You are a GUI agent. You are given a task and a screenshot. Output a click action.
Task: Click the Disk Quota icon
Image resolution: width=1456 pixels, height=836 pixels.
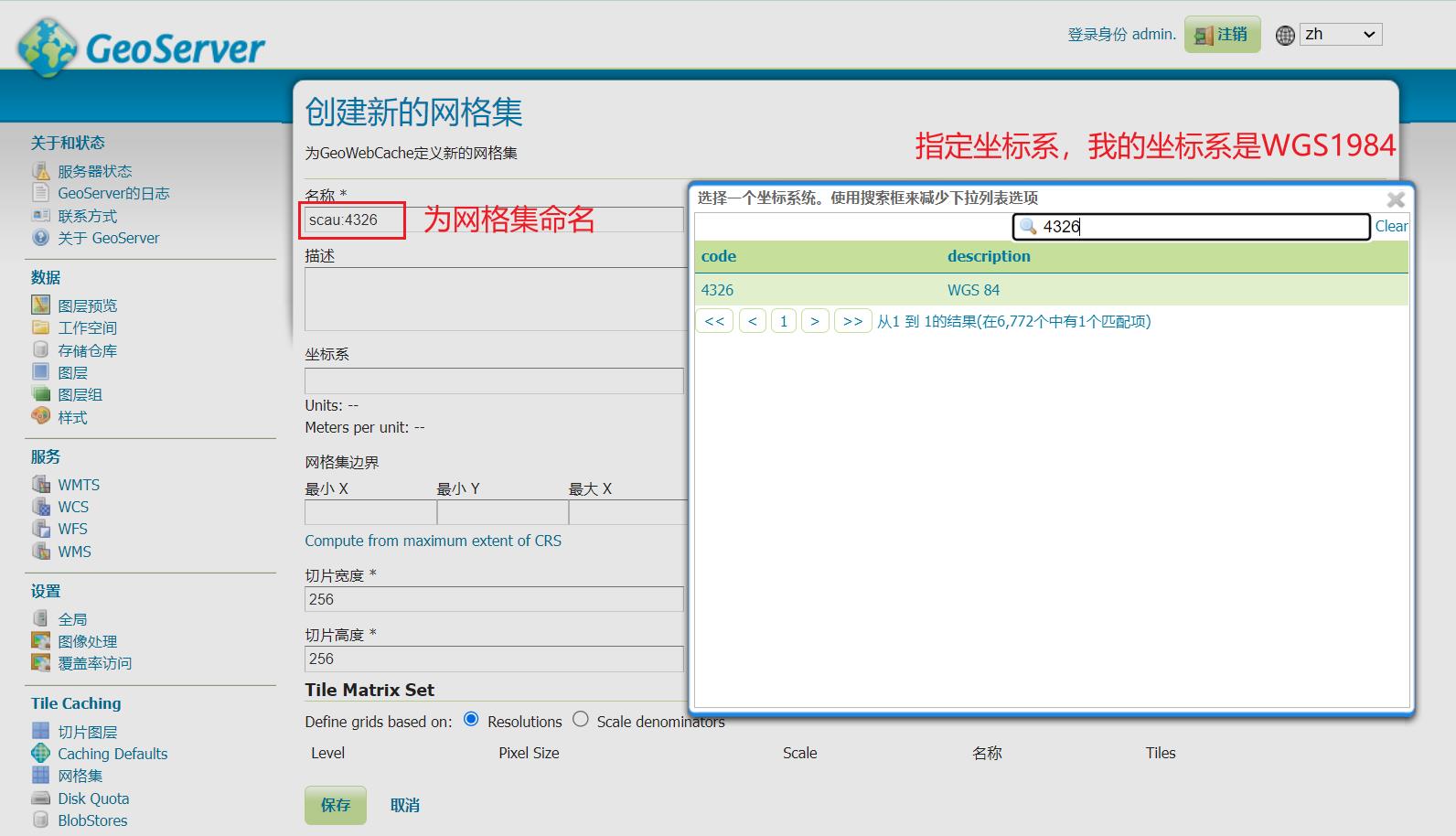point(41,798)
